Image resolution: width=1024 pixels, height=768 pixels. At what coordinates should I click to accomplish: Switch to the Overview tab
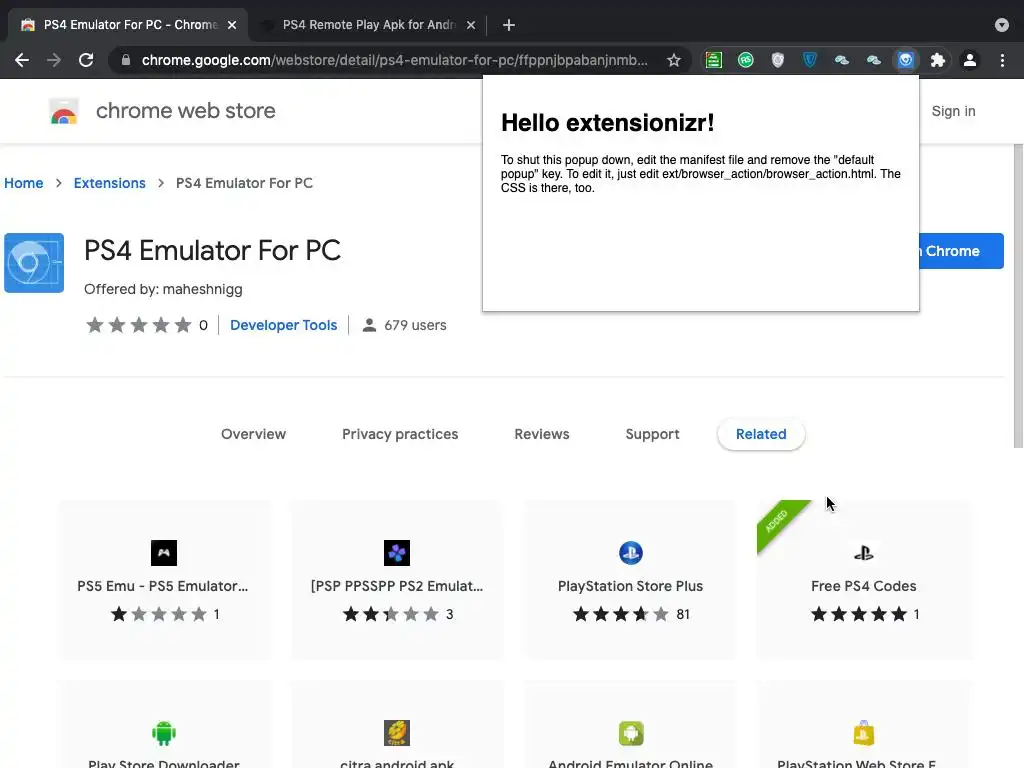click(x=253, y=434)
